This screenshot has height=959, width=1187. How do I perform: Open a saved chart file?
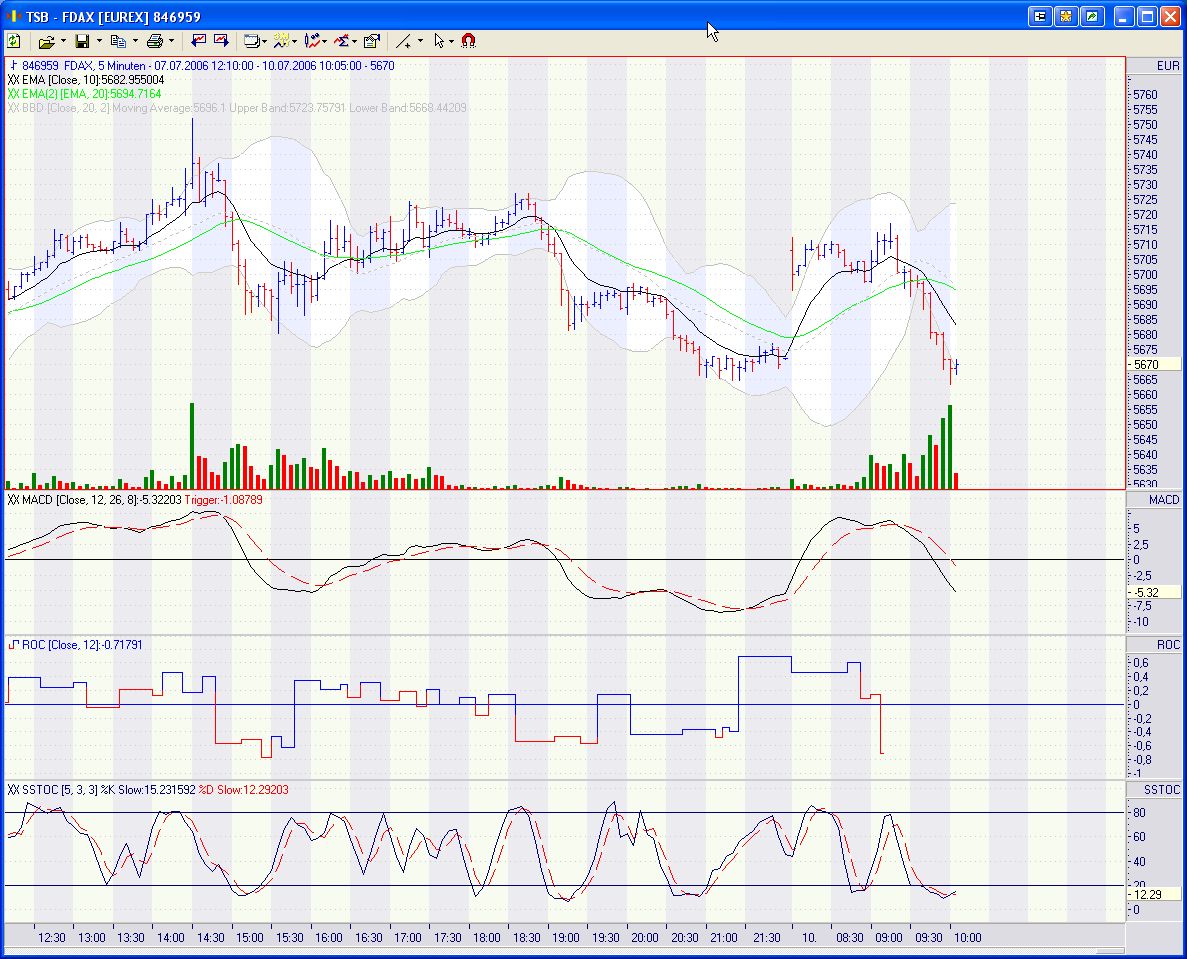click(47, 41)
